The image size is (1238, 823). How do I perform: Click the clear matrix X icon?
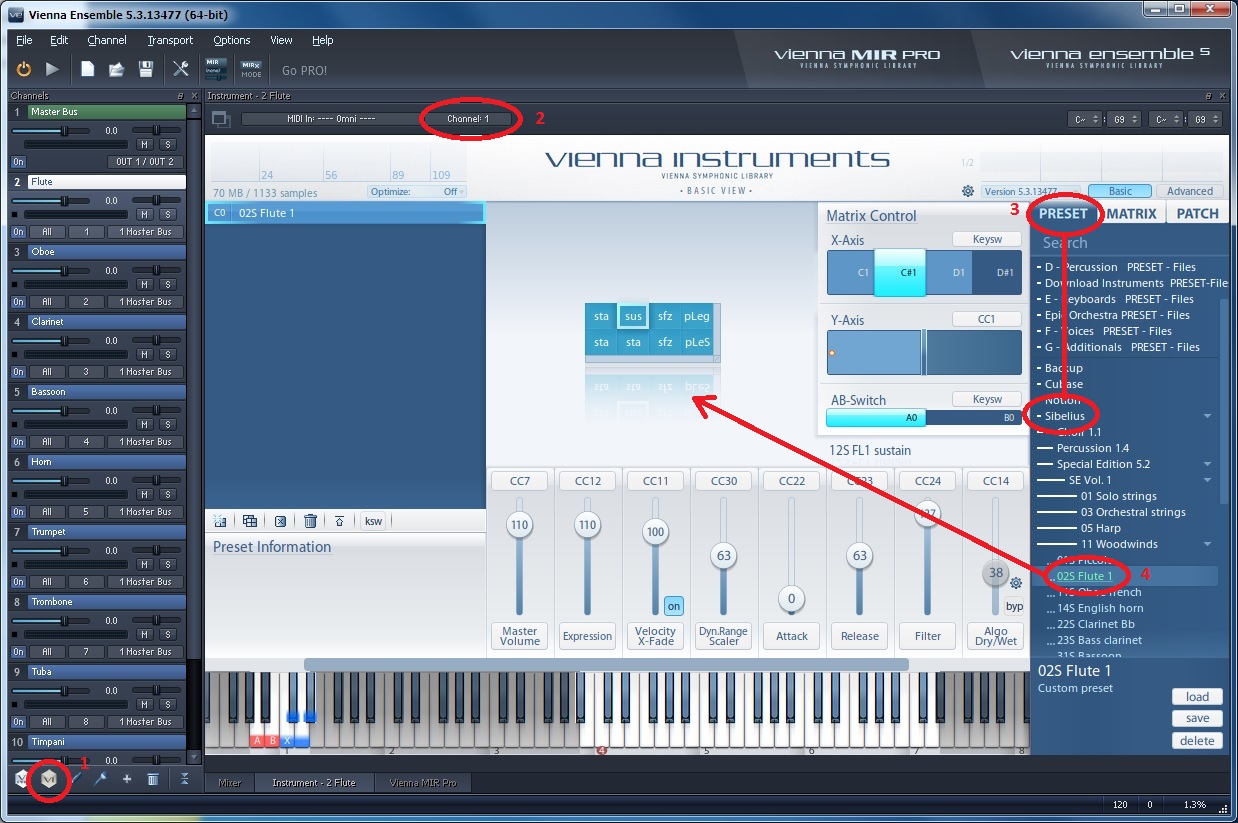coord(280,521)
